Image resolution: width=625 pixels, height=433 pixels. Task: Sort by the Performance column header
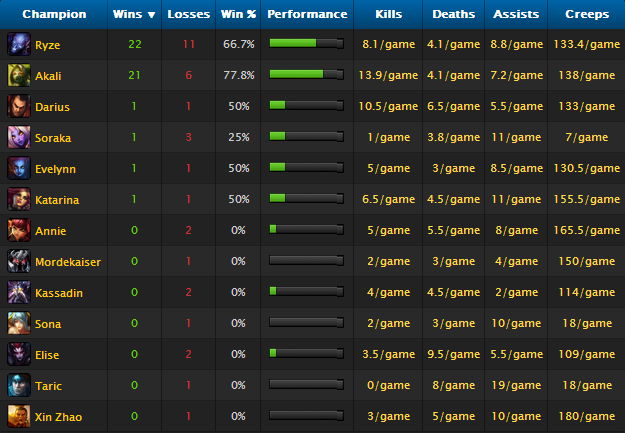[307, 14]
